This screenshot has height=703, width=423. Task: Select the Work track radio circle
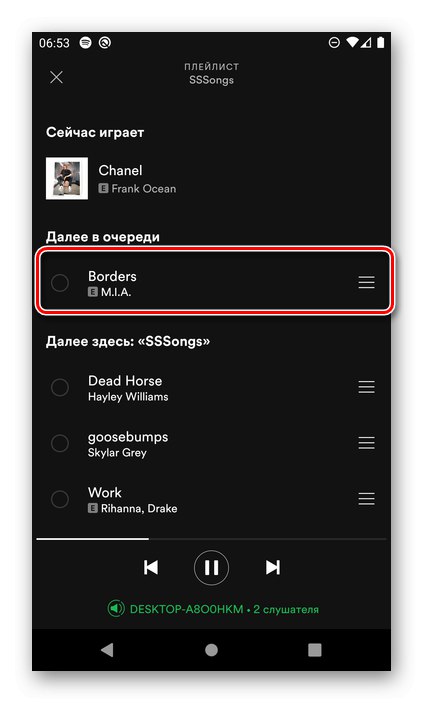pos(60,499)
